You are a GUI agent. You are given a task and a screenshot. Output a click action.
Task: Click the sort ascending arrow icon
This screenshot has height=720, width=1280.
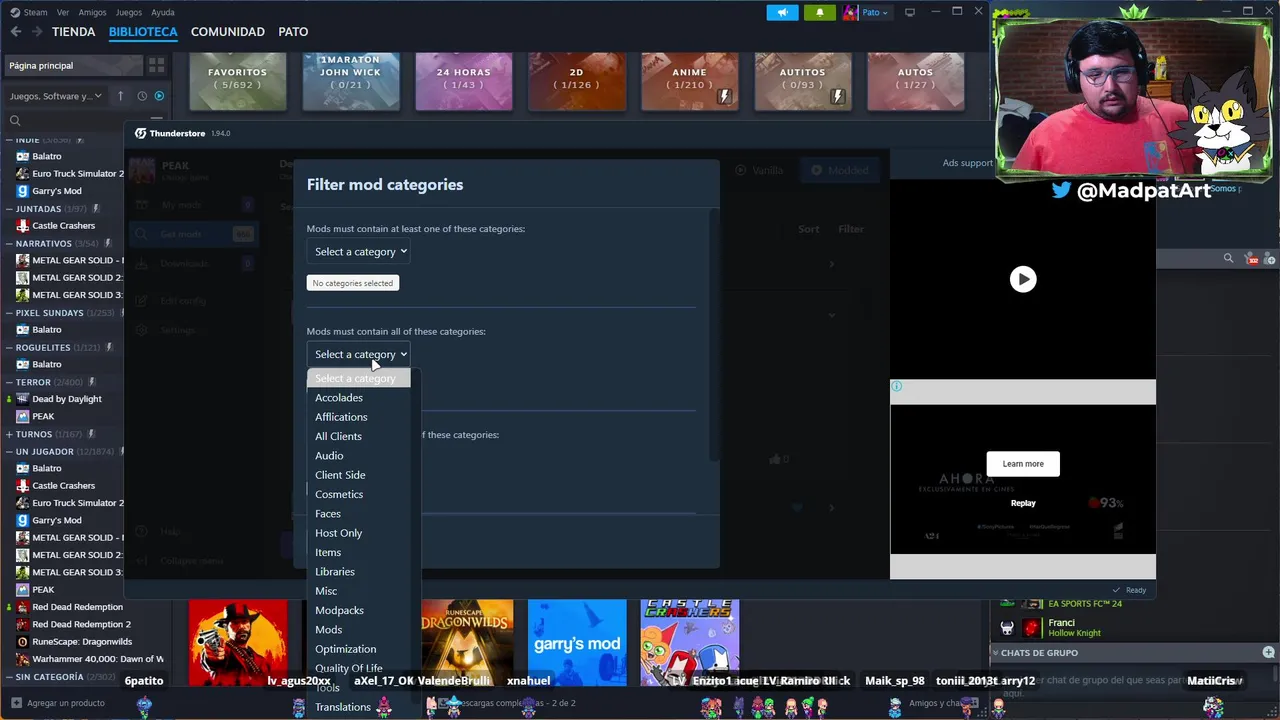(120, 96)
